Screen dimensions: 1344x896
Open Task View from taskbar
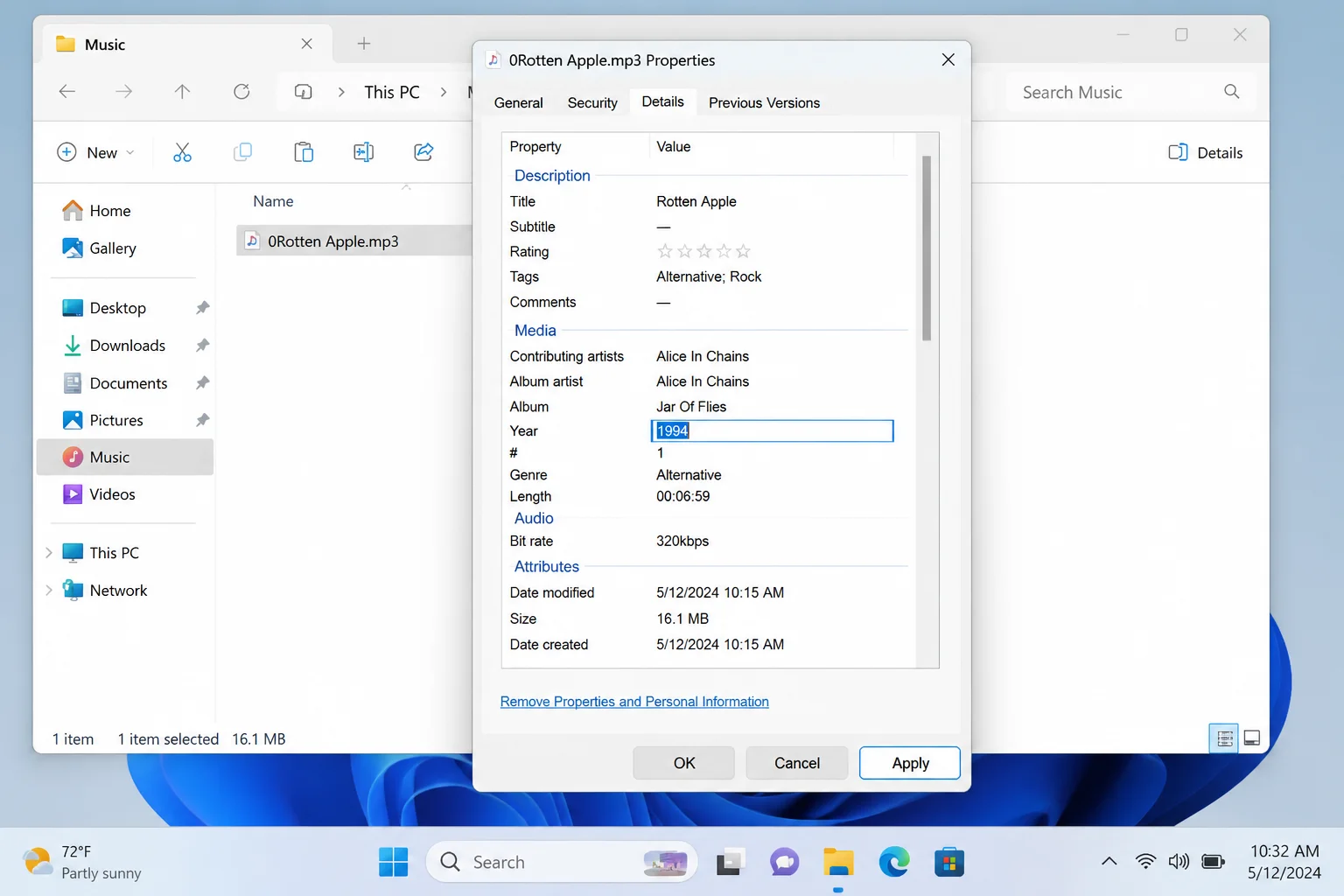[x=731, y=863]
